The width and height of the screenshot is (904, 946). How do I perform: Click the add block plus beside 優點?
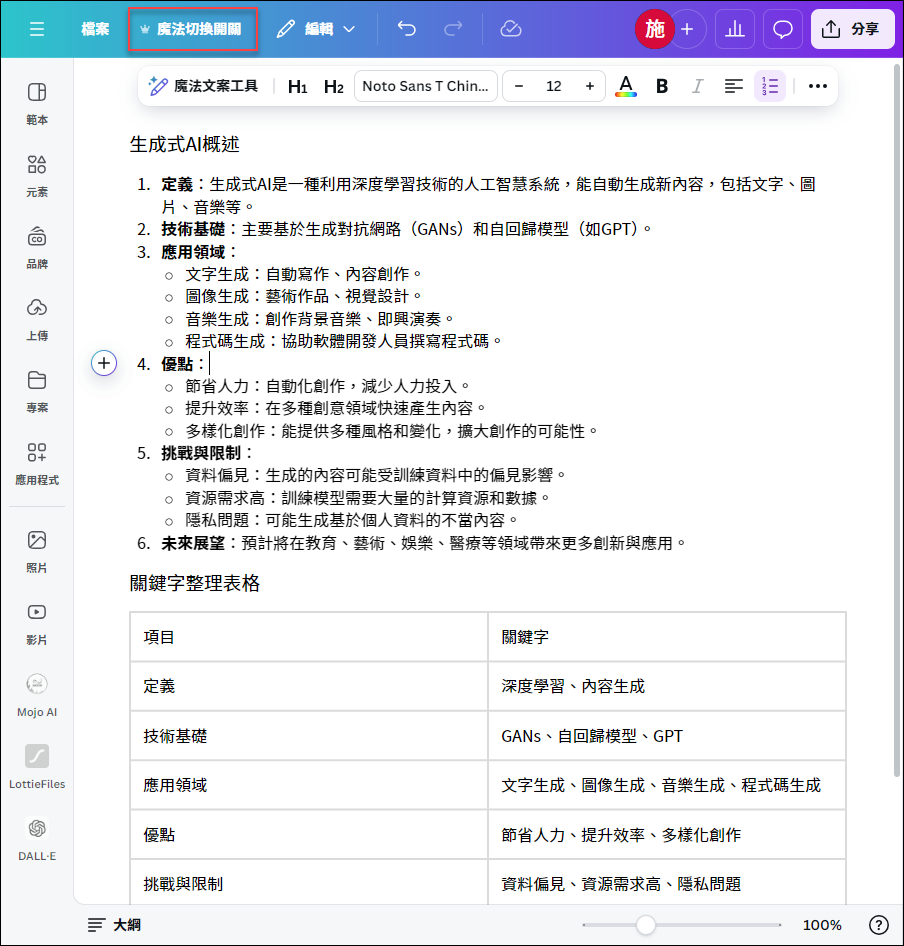coord(104,363)
